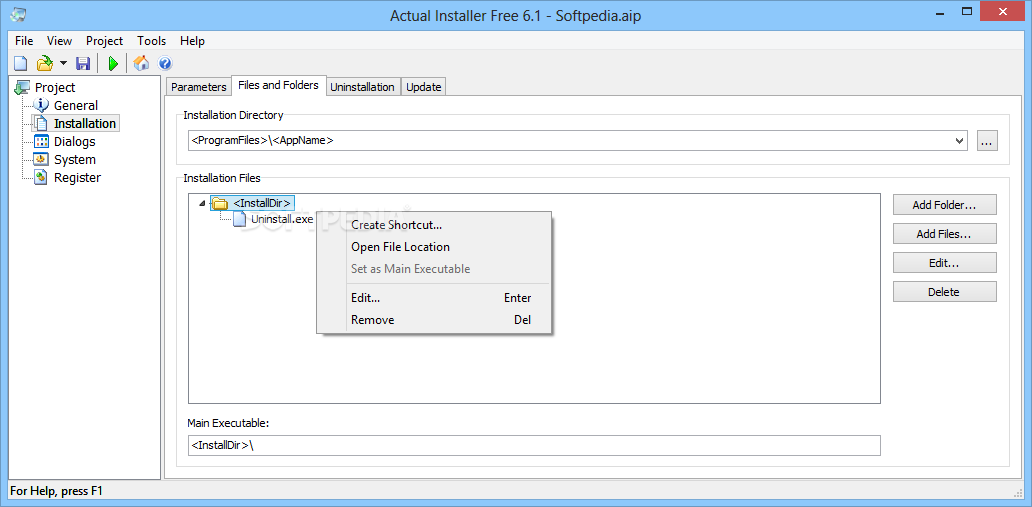This screenshot has width=1032, height=507.
Task: Click the Open project folder icon
Action: click(44, 63)
